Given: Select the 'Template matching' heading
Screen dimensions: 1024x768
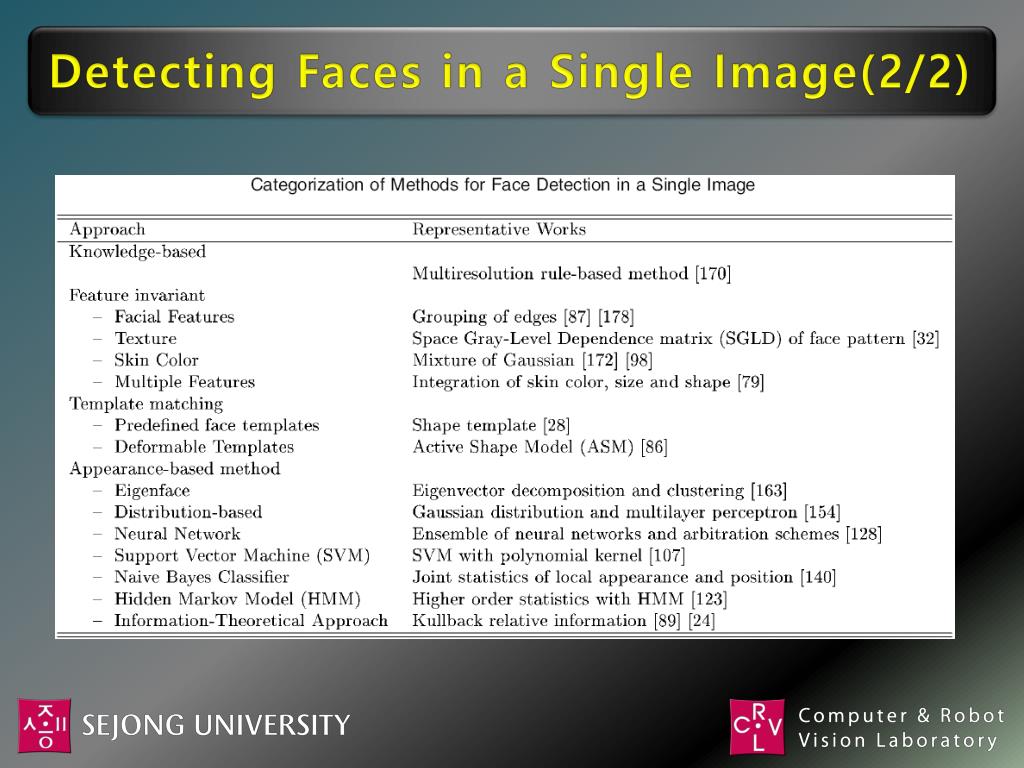Looking at the screenshot, I should tap(146, 404).
